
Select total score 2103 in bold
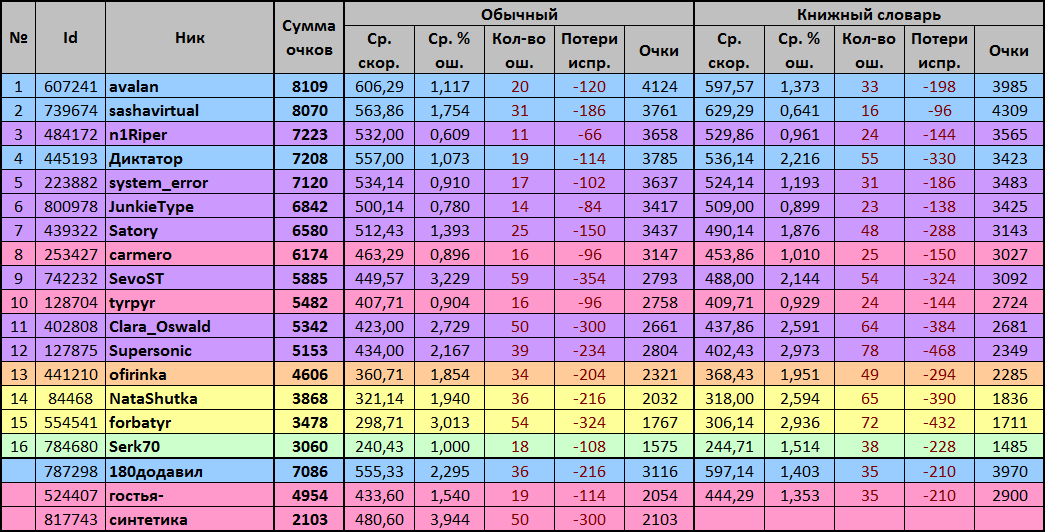(x=310, y=520)
